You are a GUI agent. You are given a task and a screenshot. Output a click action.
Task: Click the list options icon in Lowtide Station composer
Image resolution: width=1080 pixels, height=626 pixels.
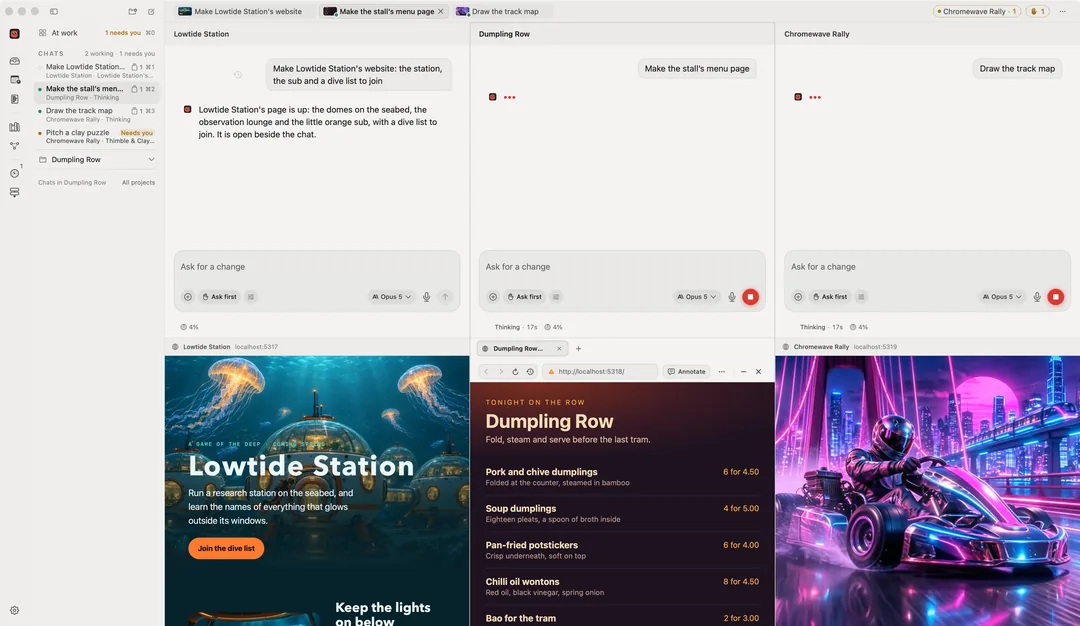tap(251, 297)
